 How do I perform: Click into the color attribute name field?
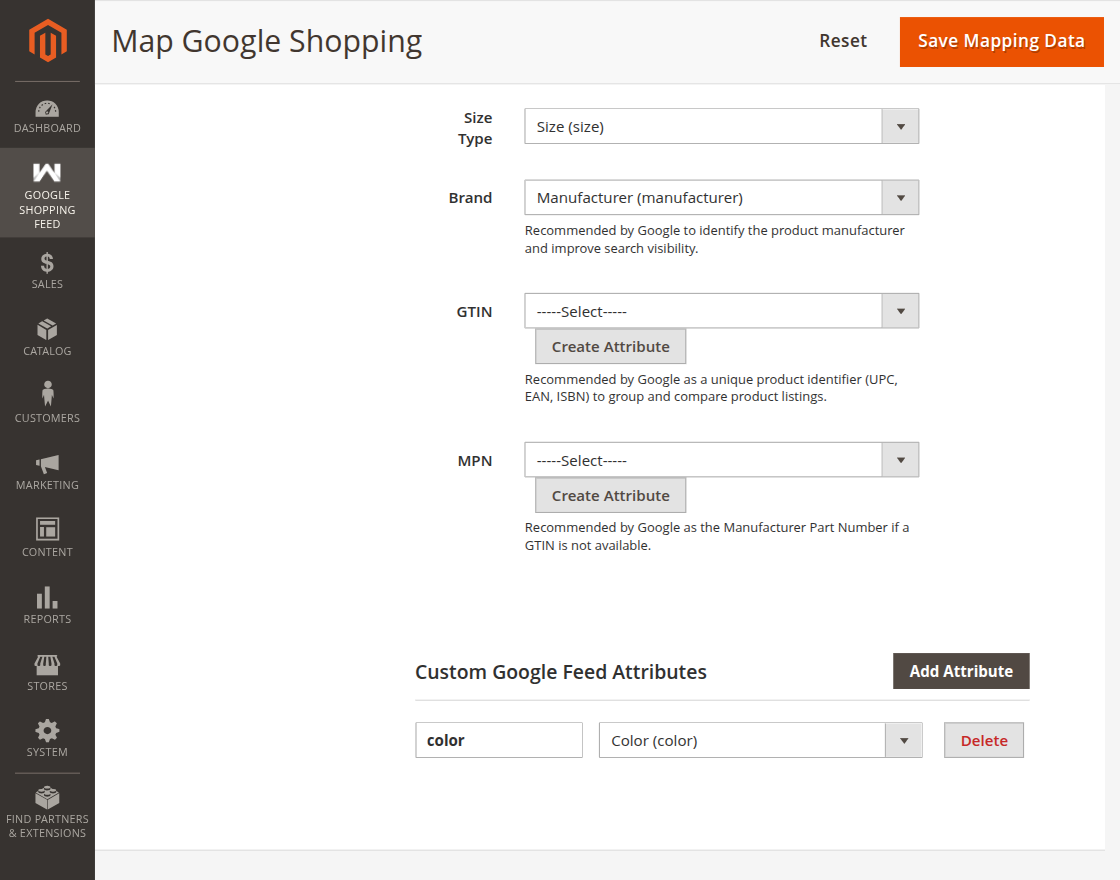499,740
